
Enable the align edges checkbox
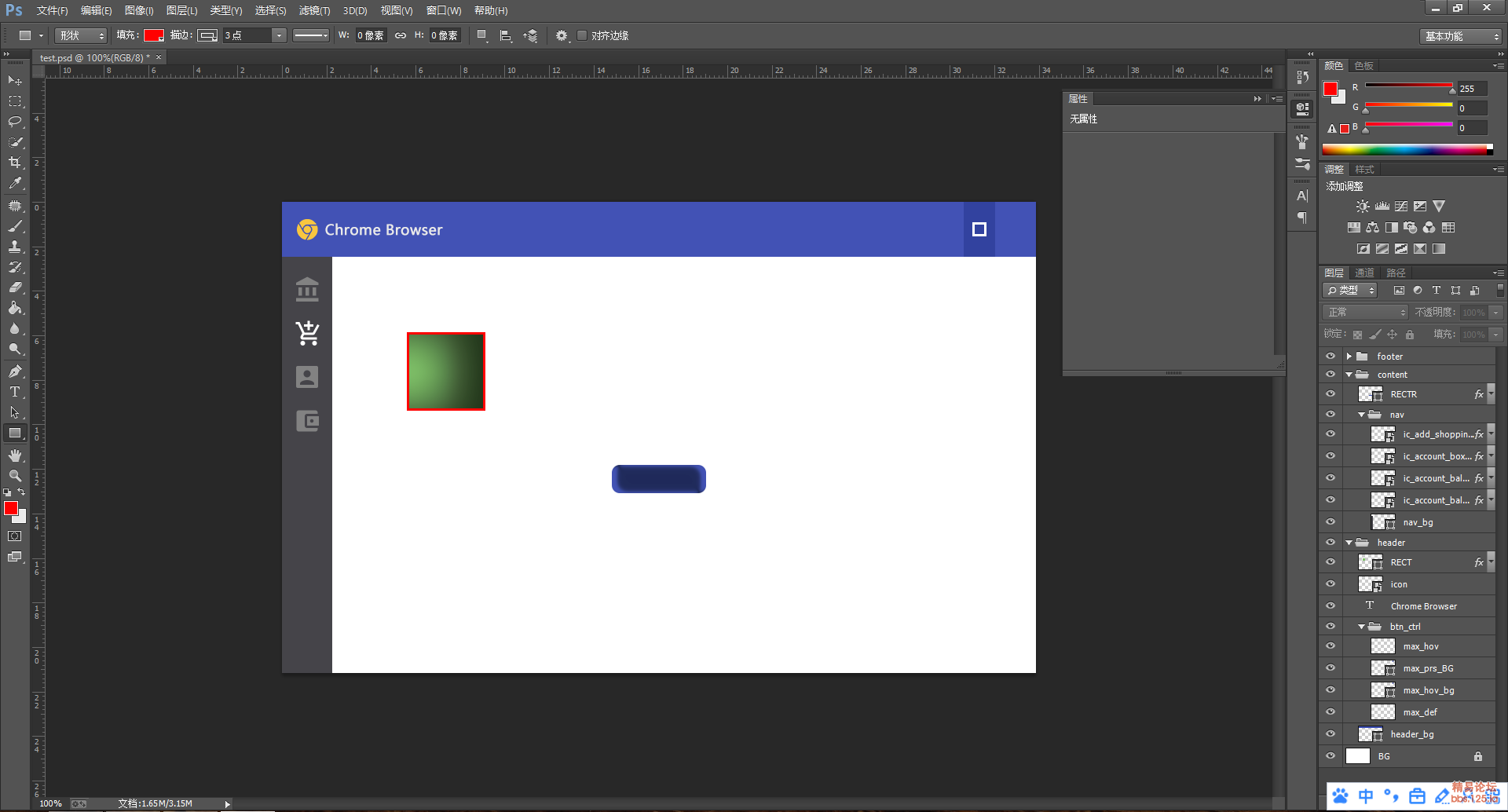point(582,35)
